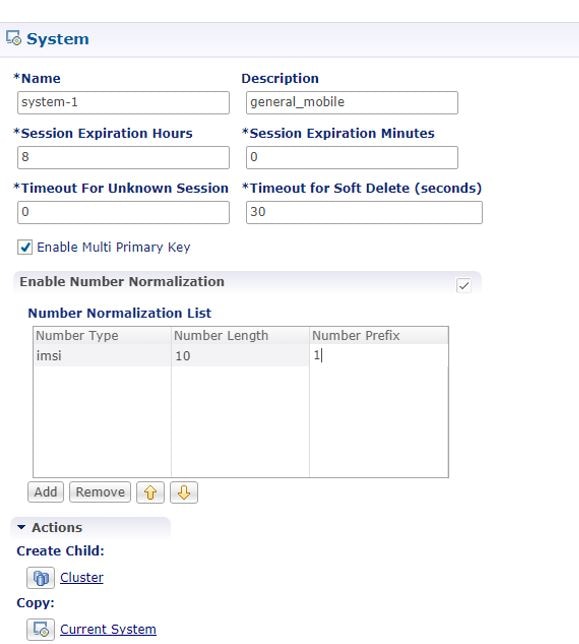Click the move-up arrow button
This screenshot has width=579, height=644.
point(150,492)
